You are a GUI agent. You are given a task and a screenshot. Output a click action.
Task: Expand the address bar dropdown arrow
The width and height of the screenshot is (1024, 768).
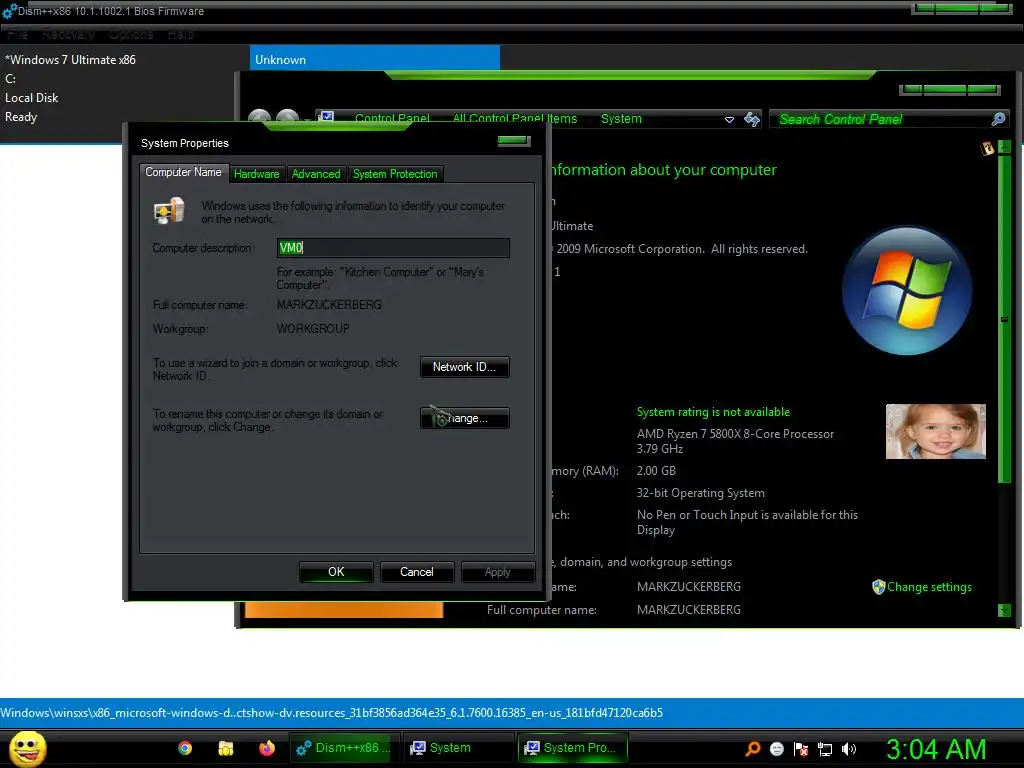[729, 120]
